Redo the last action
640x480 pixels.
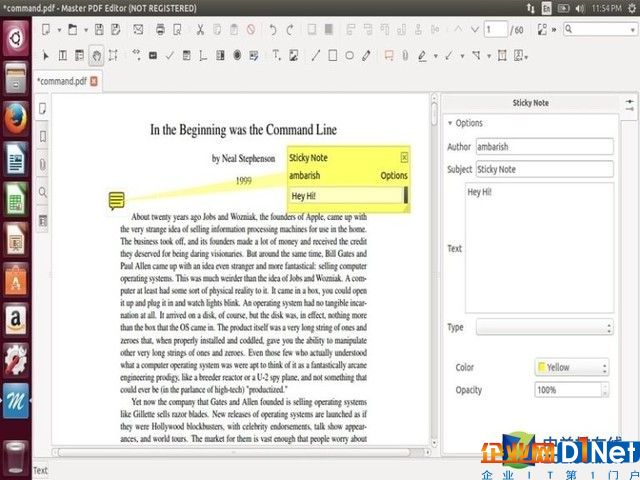tap(290, 29)
